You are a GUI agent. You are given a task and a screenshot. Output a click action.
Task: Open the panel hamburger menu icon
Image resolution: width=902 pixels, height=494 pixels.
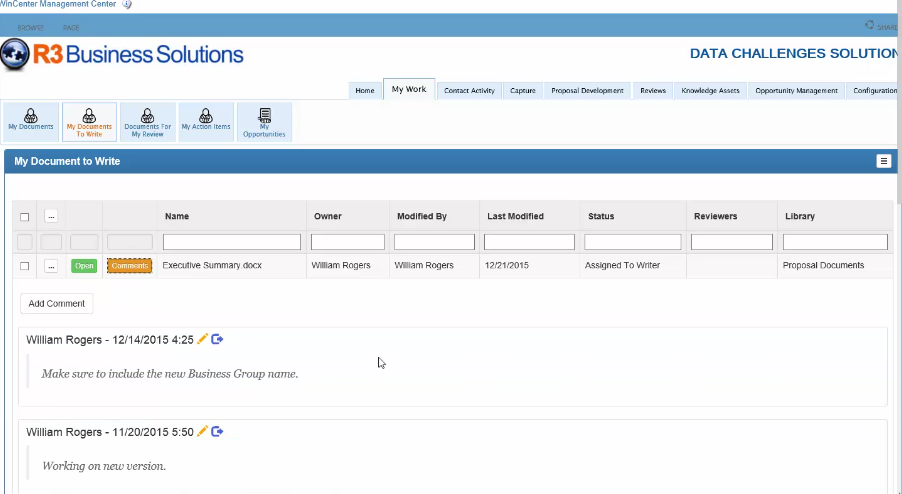884,161
